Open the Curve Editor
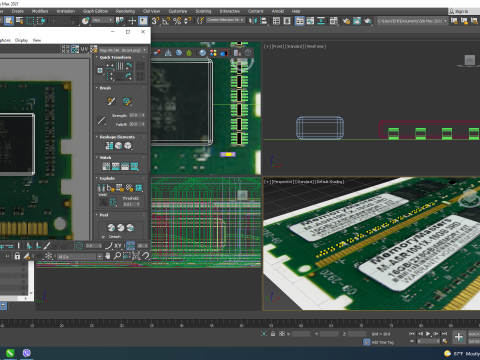Image resolution: width=480 pixels, height=360 pixels. [310, 21]
